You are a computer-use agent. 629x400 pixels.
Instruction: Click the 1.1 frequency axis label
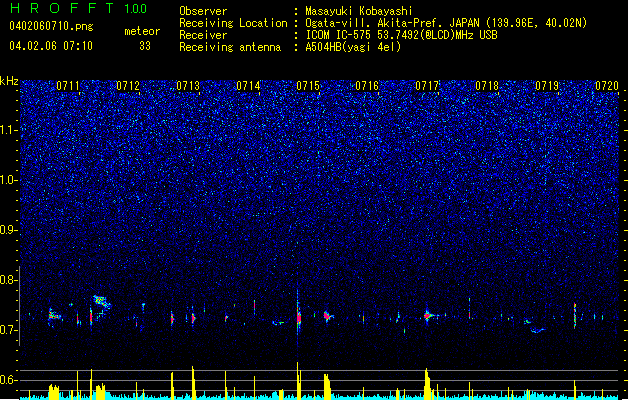click(x=8, y=130)
